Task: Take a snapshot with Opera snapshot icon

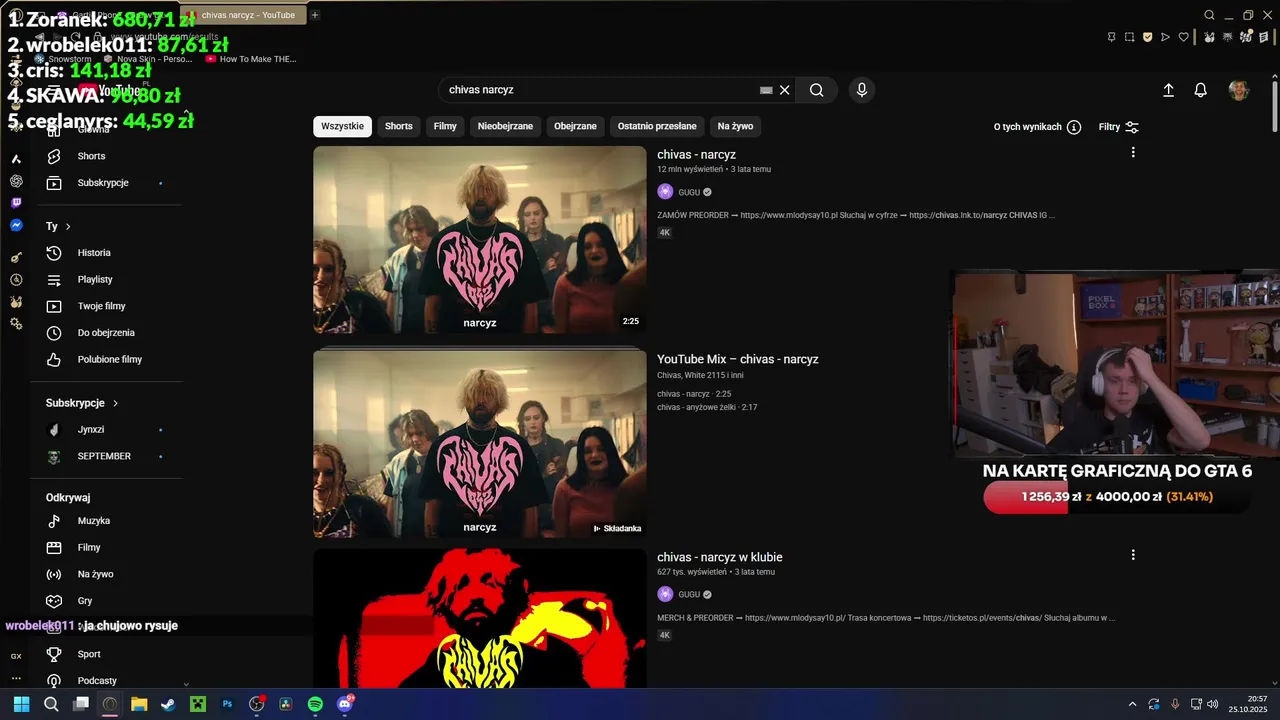Action: point(1130,37)
